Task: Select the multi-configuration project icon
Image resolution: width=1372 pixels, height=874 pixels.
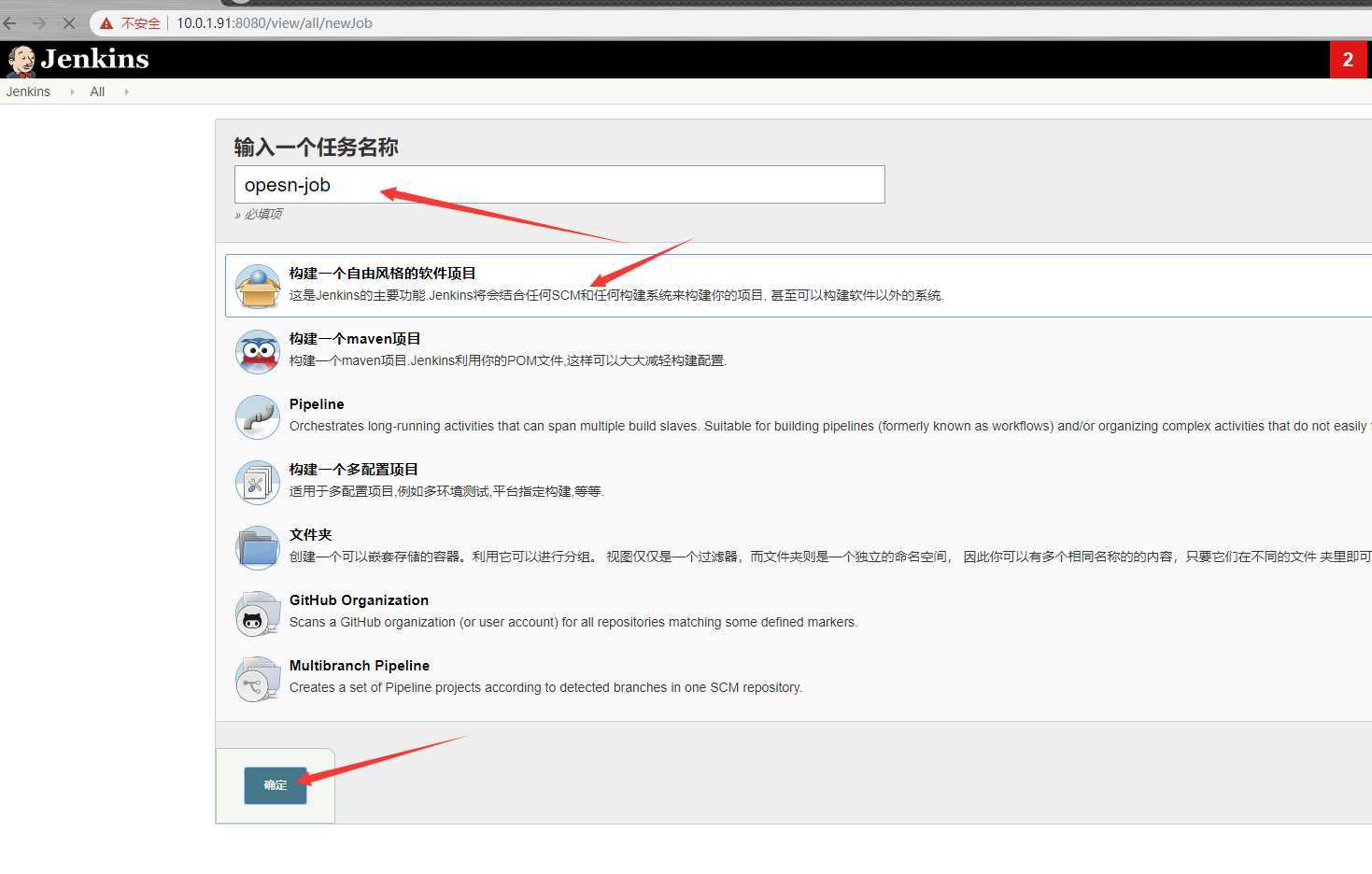Action: click(258, 482)
